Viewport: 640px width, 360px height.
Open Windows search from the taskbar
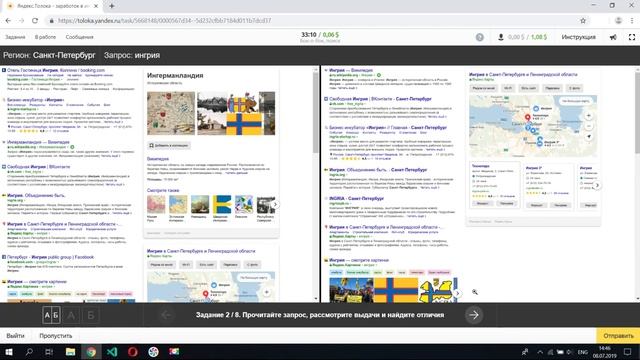pyautogui.click(x=29, y=352)
